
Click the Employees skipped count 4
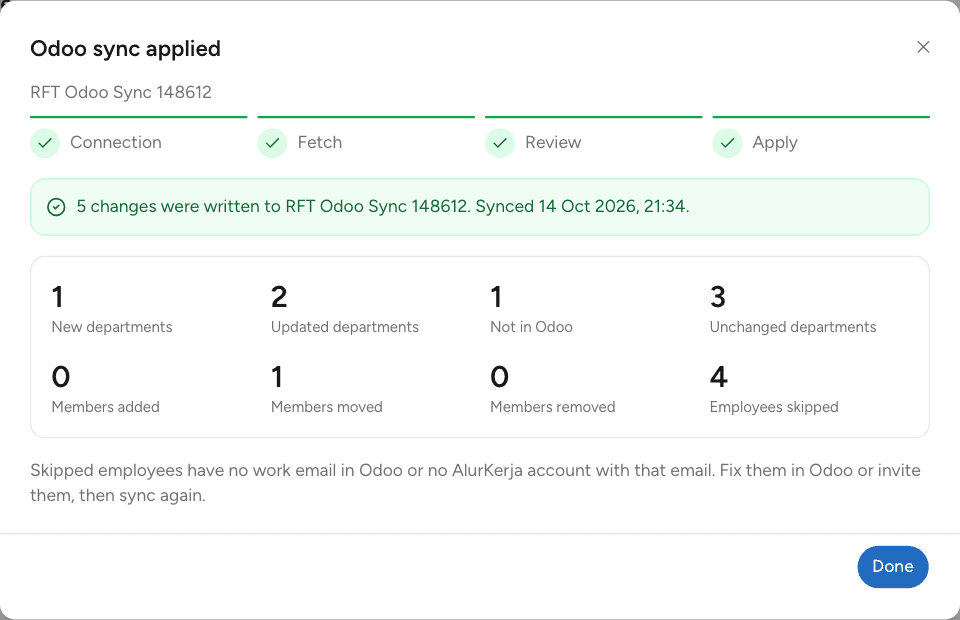pyautogui.click(x=719, y=377)
